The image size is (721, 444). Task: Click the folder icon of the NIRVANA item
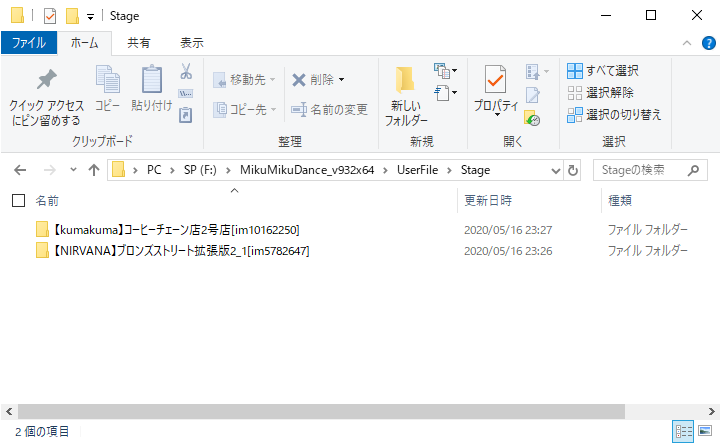click(42, 250)
